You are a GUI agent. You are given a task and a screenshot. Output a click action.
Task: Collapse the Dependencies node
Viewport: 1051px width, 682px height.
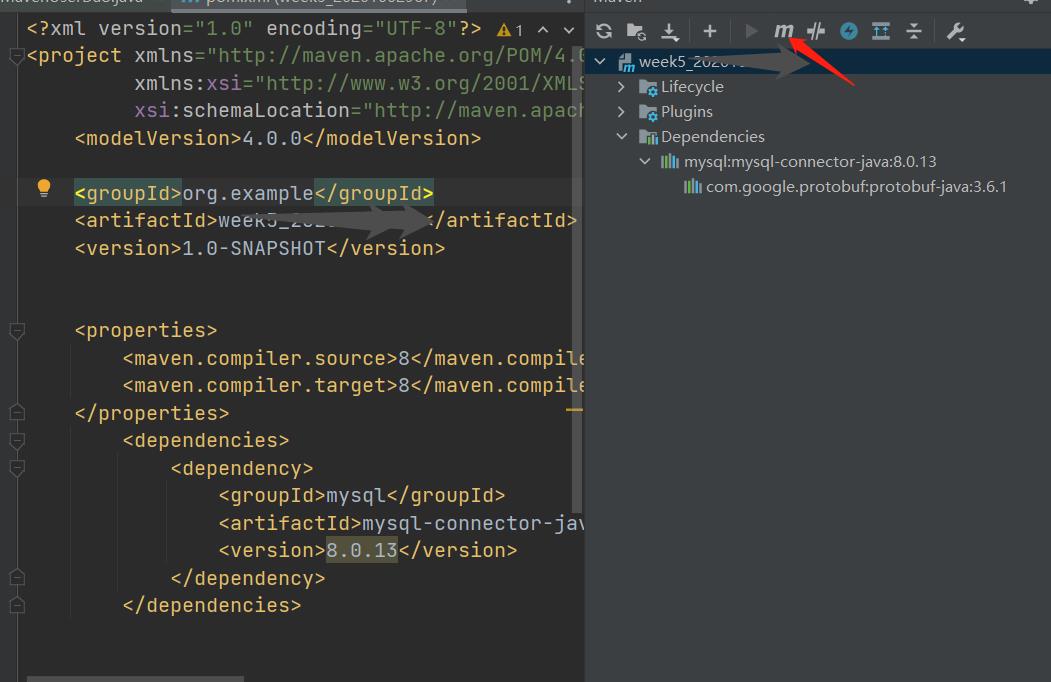(x=622, y=136)
